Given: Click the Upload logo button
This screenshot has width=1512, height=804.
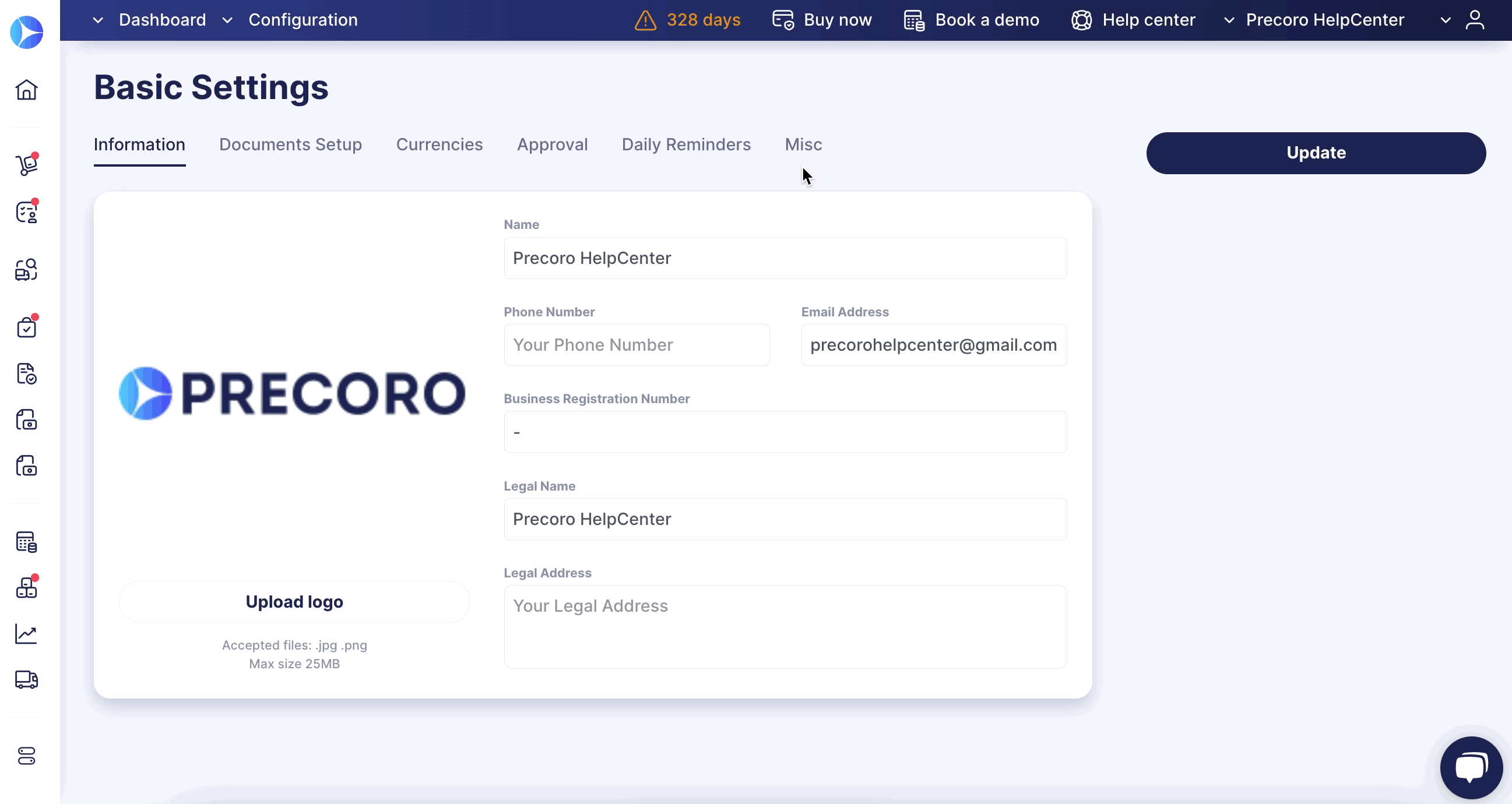Looking at the screenshot, I should pos(294,602).
